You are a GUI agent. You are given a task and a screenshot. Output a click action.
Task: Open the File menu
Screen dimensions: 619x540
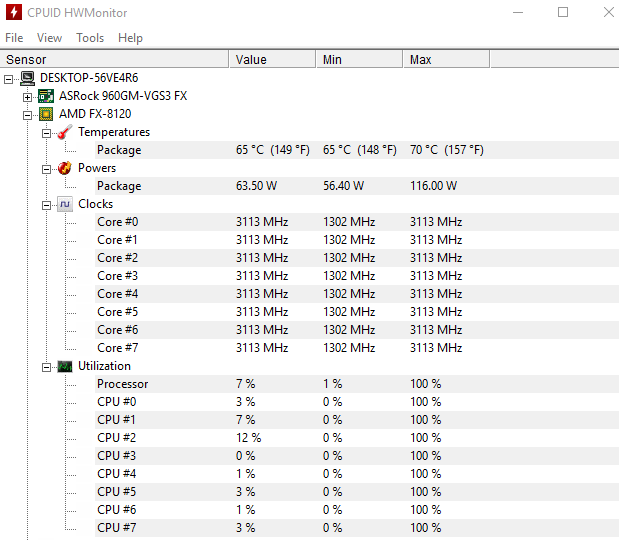[14, 38]
